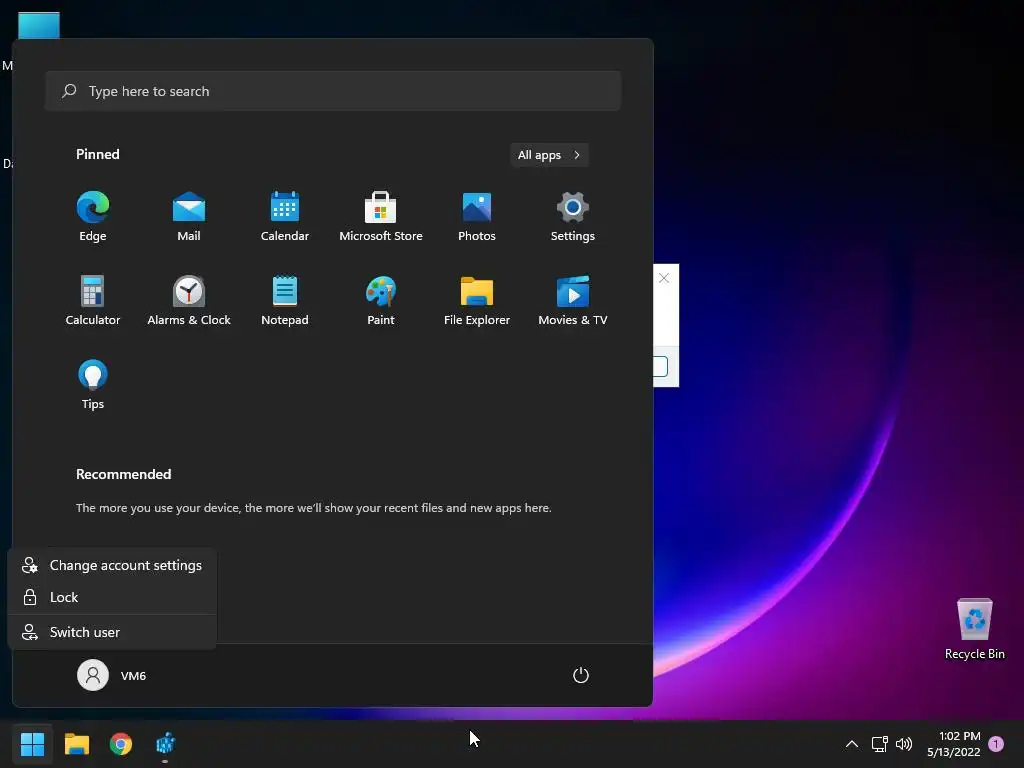
Task: Open the network status tray icon
Action: pos(879,744)
